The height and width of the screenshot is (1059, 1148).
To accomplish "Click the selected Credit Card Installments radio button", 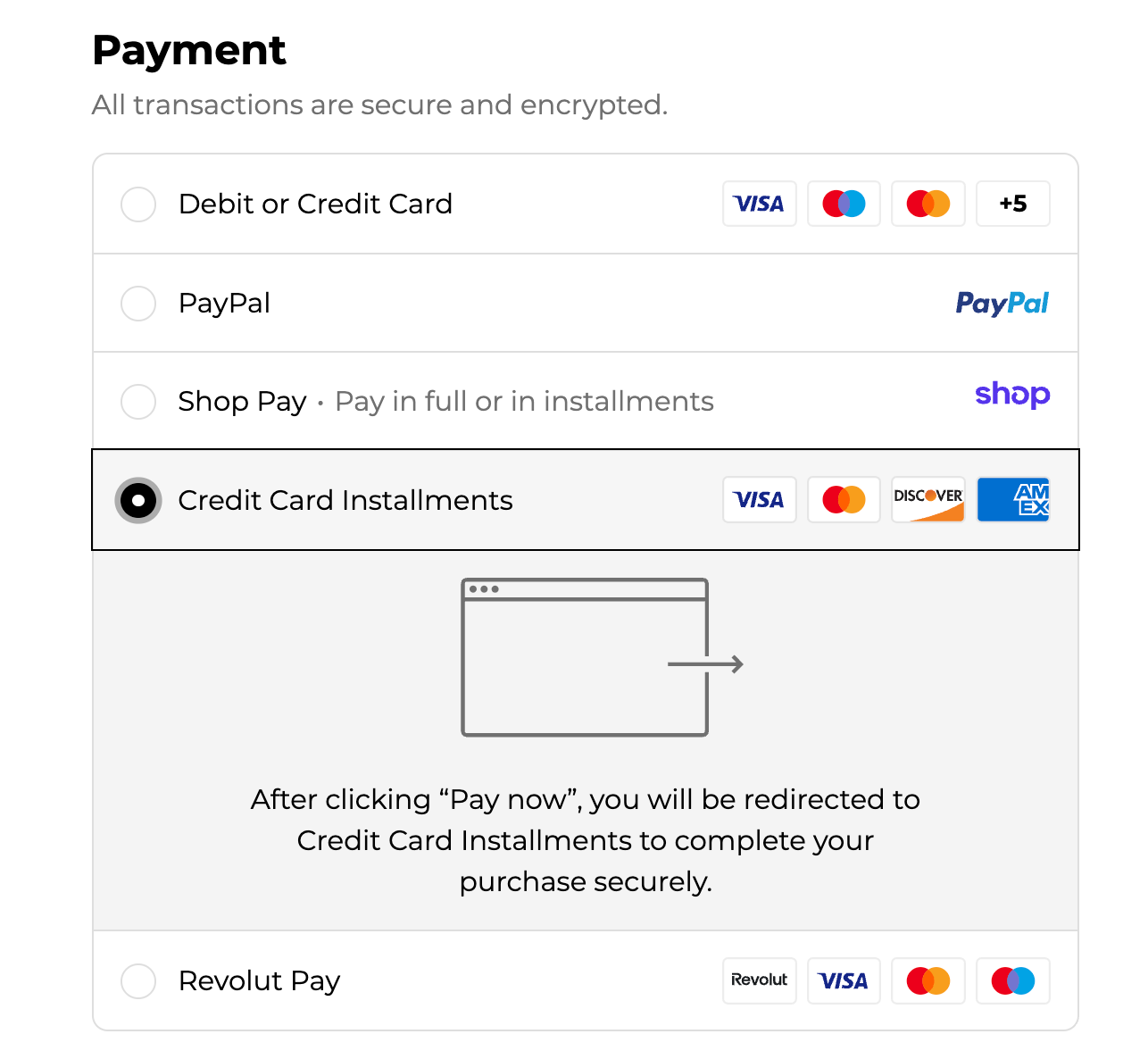I will [138, 500].
